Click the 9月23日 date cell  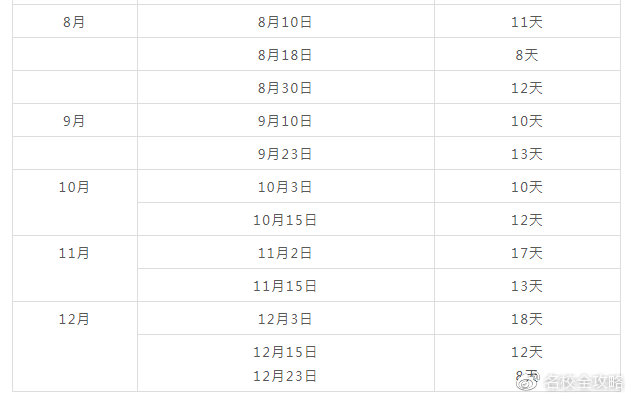(286, 153)
